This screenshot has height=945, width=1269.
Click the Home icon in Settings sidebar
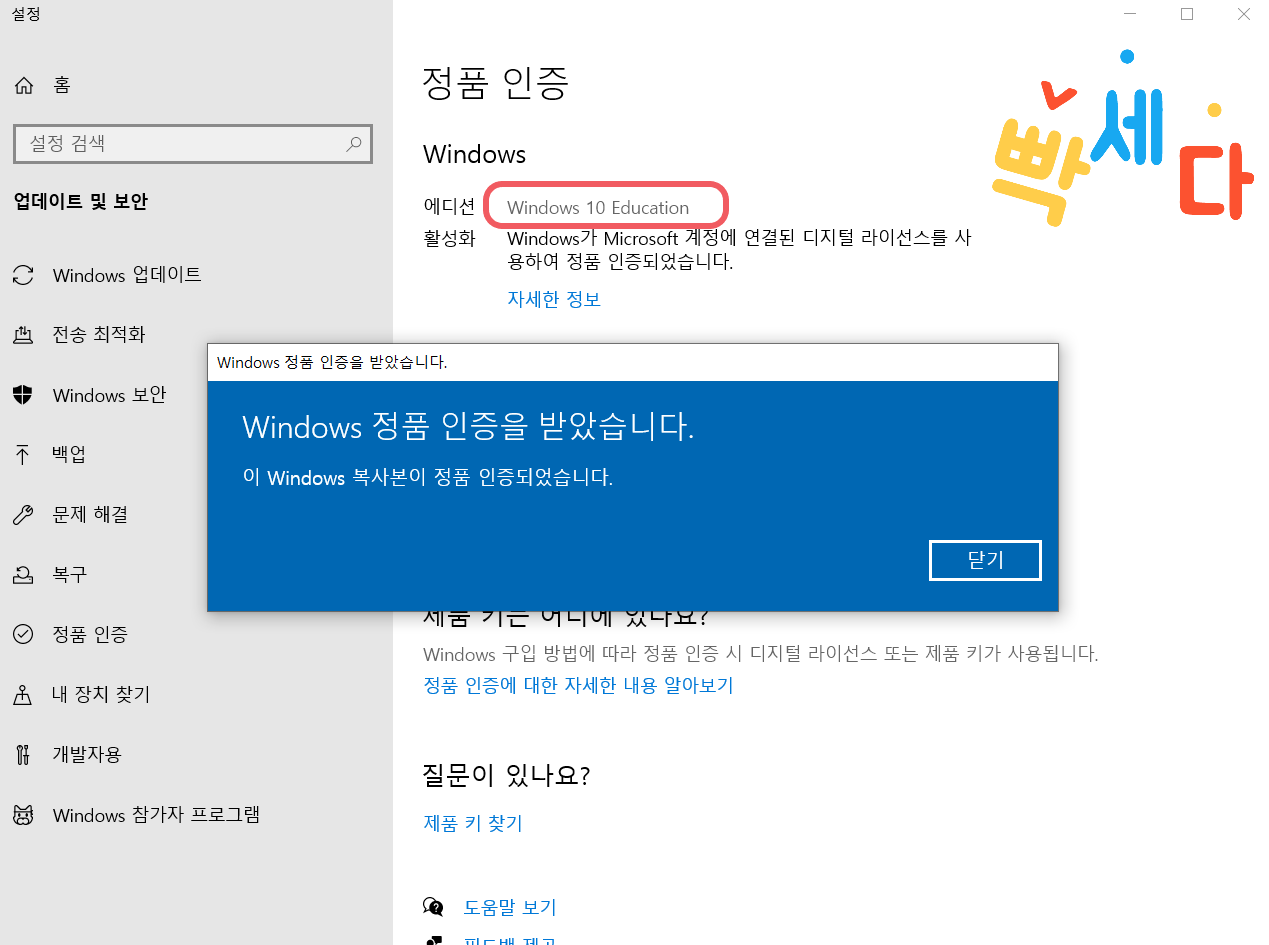click(x=24, y=85)
